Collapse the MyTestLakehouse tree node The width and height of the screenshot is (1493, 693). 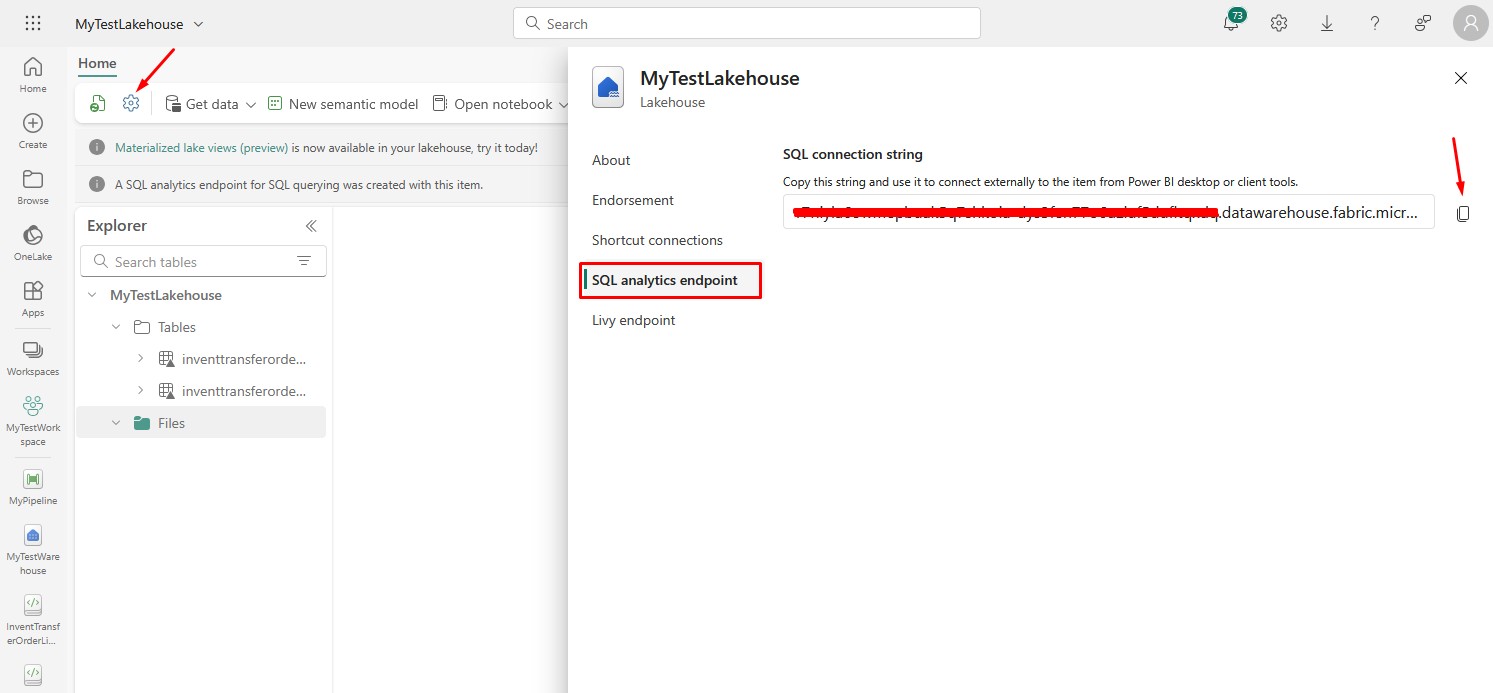pos(93,295)
